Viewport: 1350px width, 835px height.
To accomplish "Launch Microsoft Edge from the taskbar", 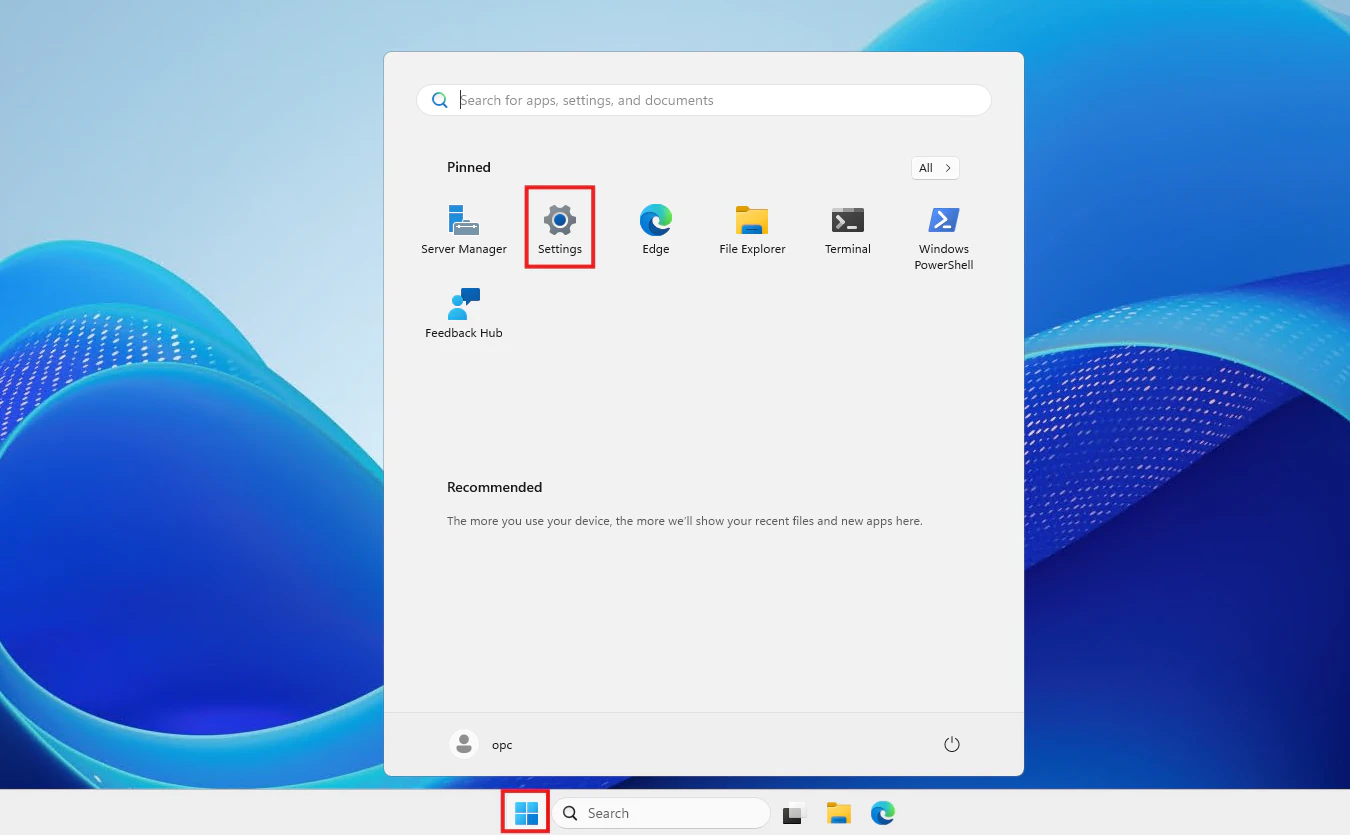I will tap(882, 813).
